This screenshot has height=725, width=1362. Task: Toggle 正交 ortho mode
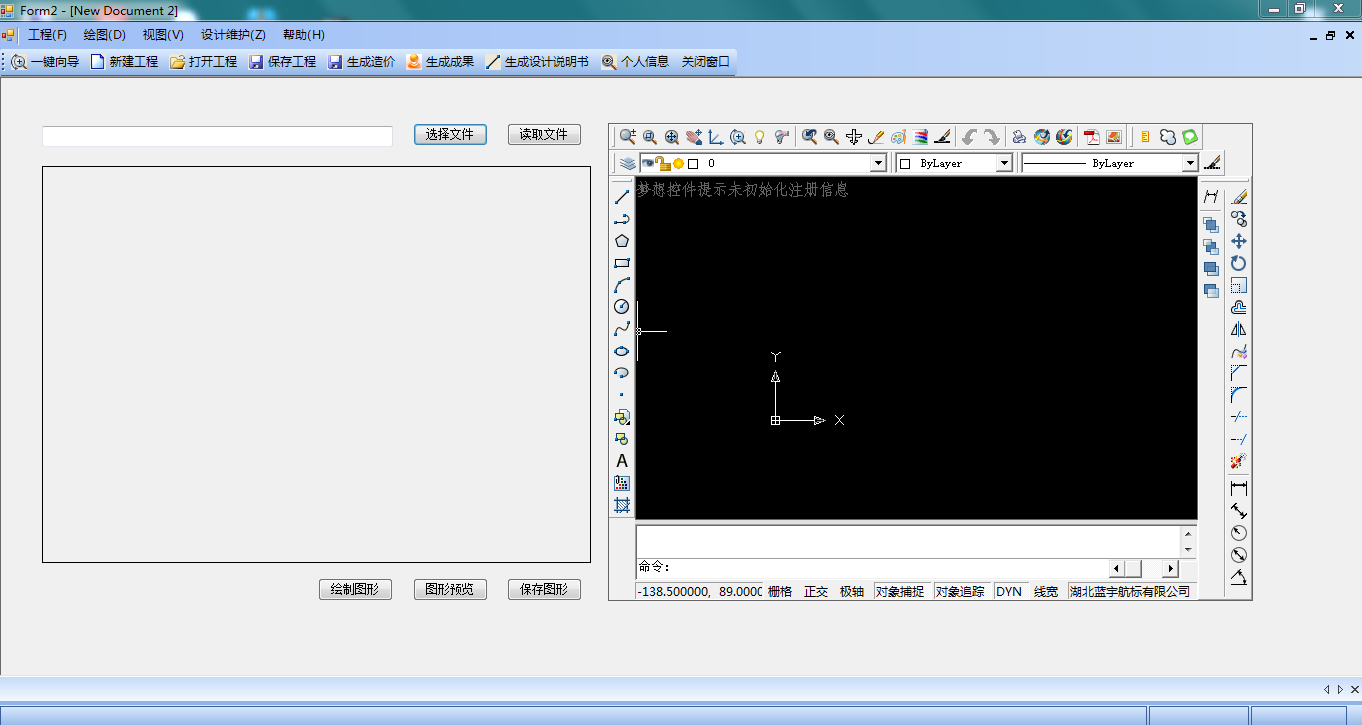tap(816, 592)
